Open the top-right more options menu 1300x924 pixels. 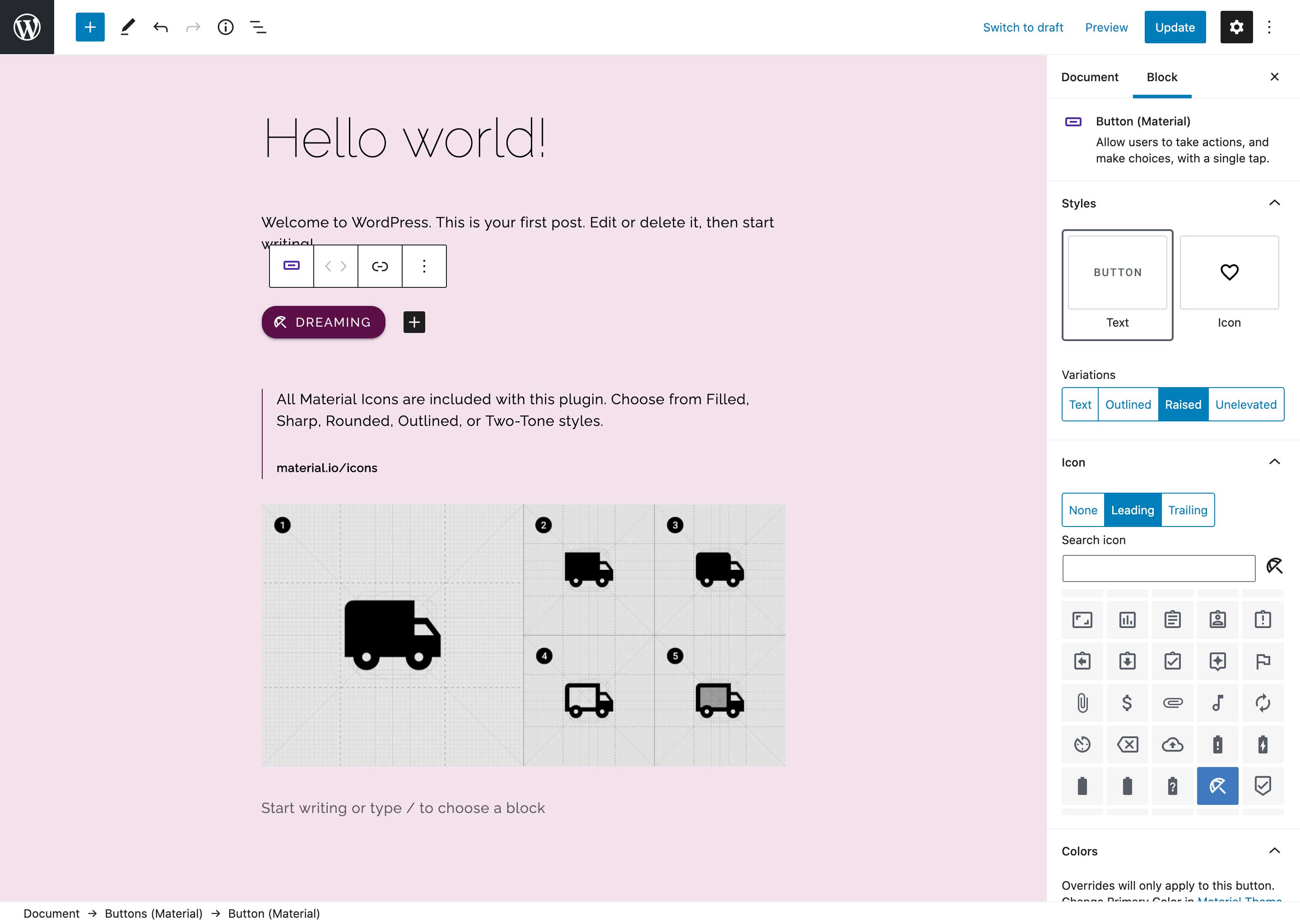click(1269, 27)
